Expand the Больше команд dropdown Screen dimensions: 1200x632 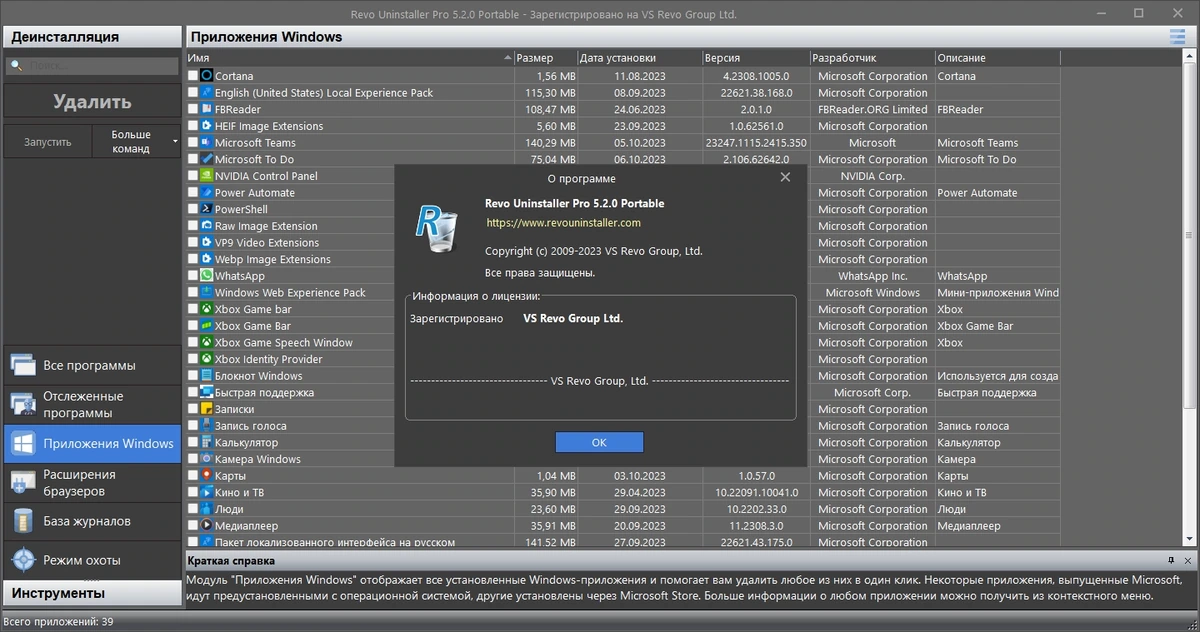pos(176,142)
